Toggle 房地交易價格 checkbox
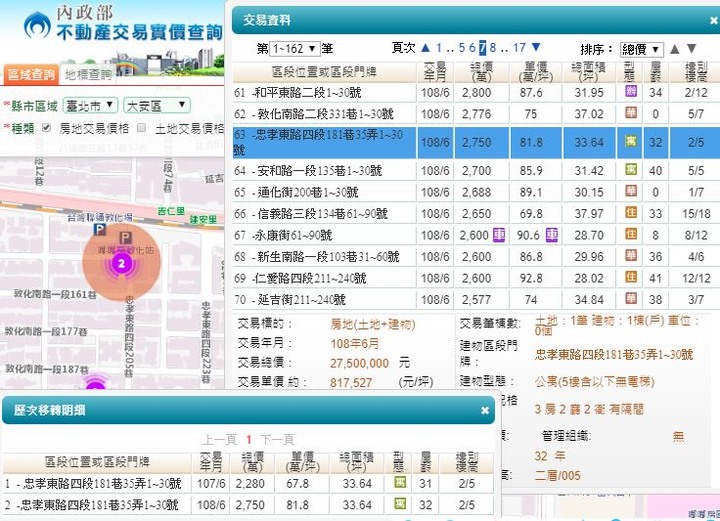The image size is (720, 521). (46, 128)
